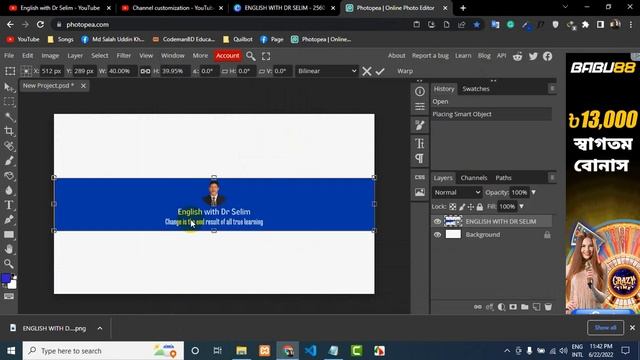
Task: Delete layer with trash icon
Action: coord(548,307)
